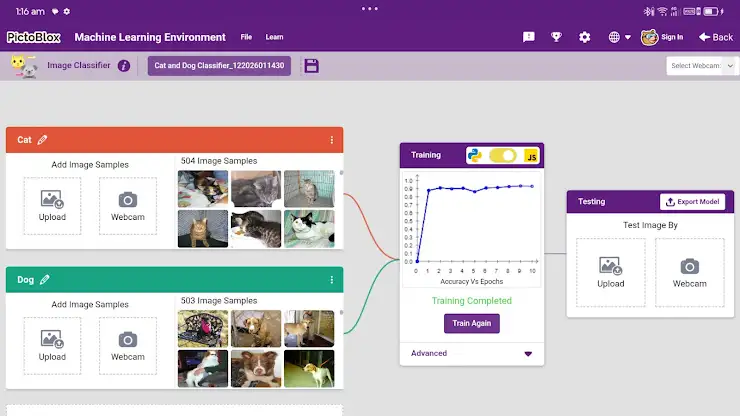Open the Cat class three-dot menu
Image resolution: width=740 pixels, height=416 pixels.
click(x=332, y=140)
